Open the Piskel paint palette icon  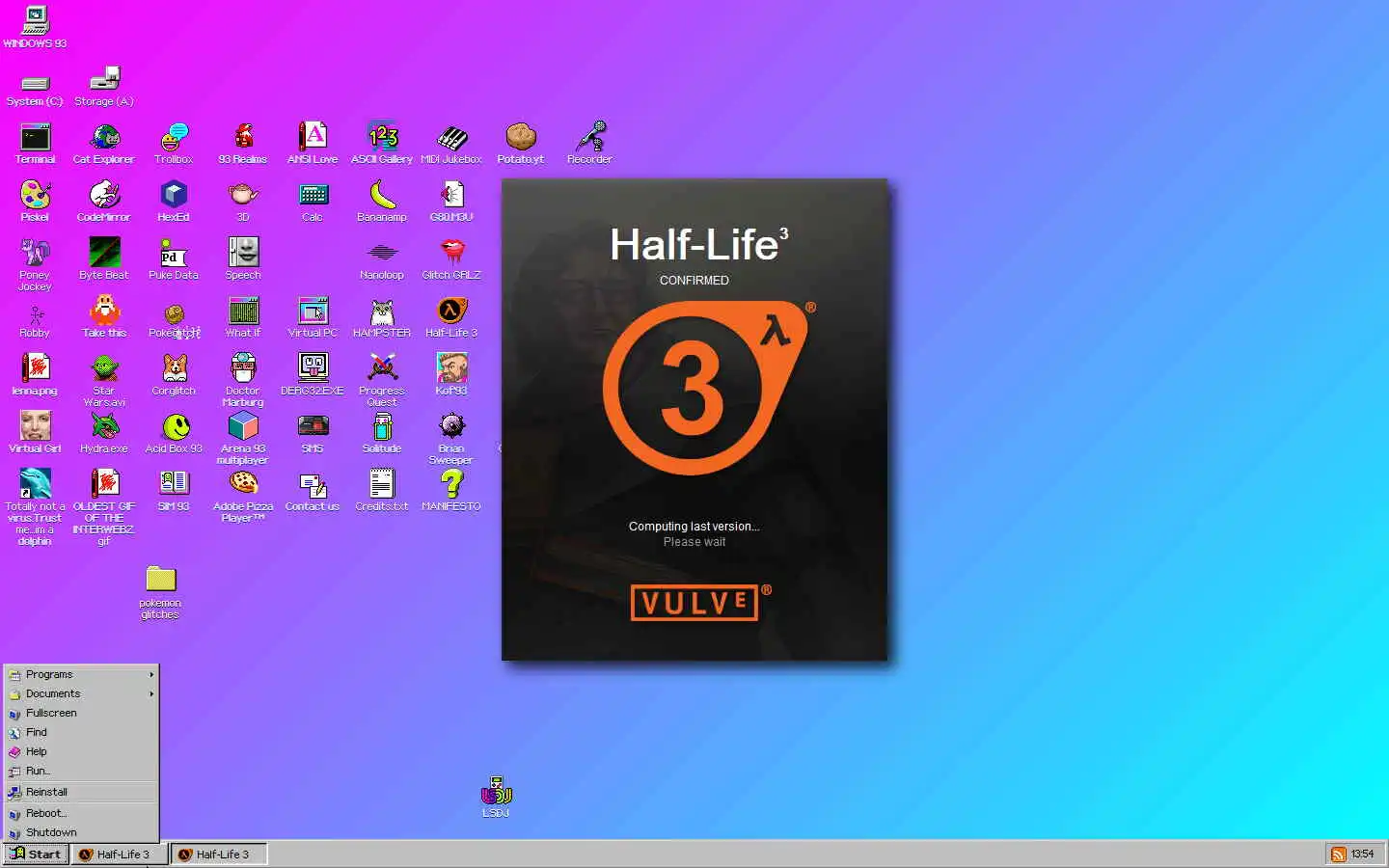coord(35,202)
